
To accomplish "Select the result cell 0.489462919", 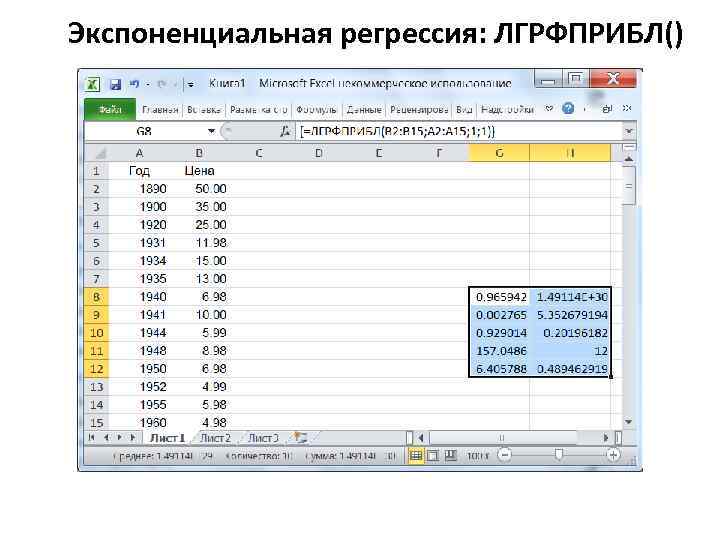I will (570, 369).
